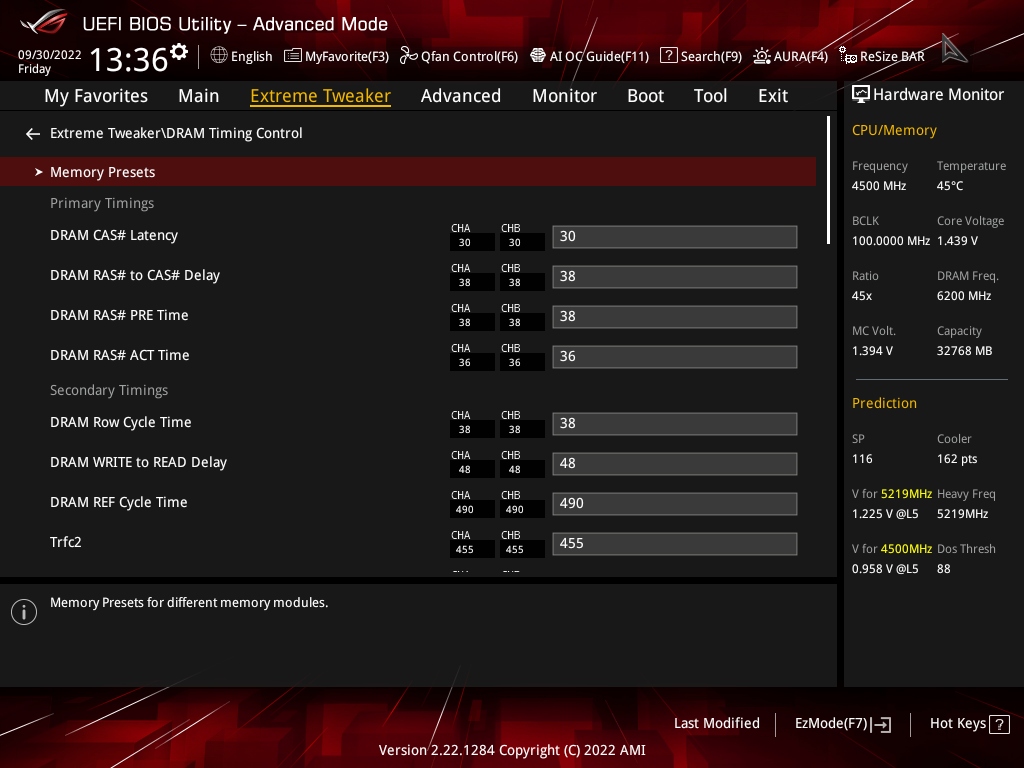Open the Boot tab
The width and height of the screenshot is (1024, 768).
pyautogui.click(x=645, y=96)
